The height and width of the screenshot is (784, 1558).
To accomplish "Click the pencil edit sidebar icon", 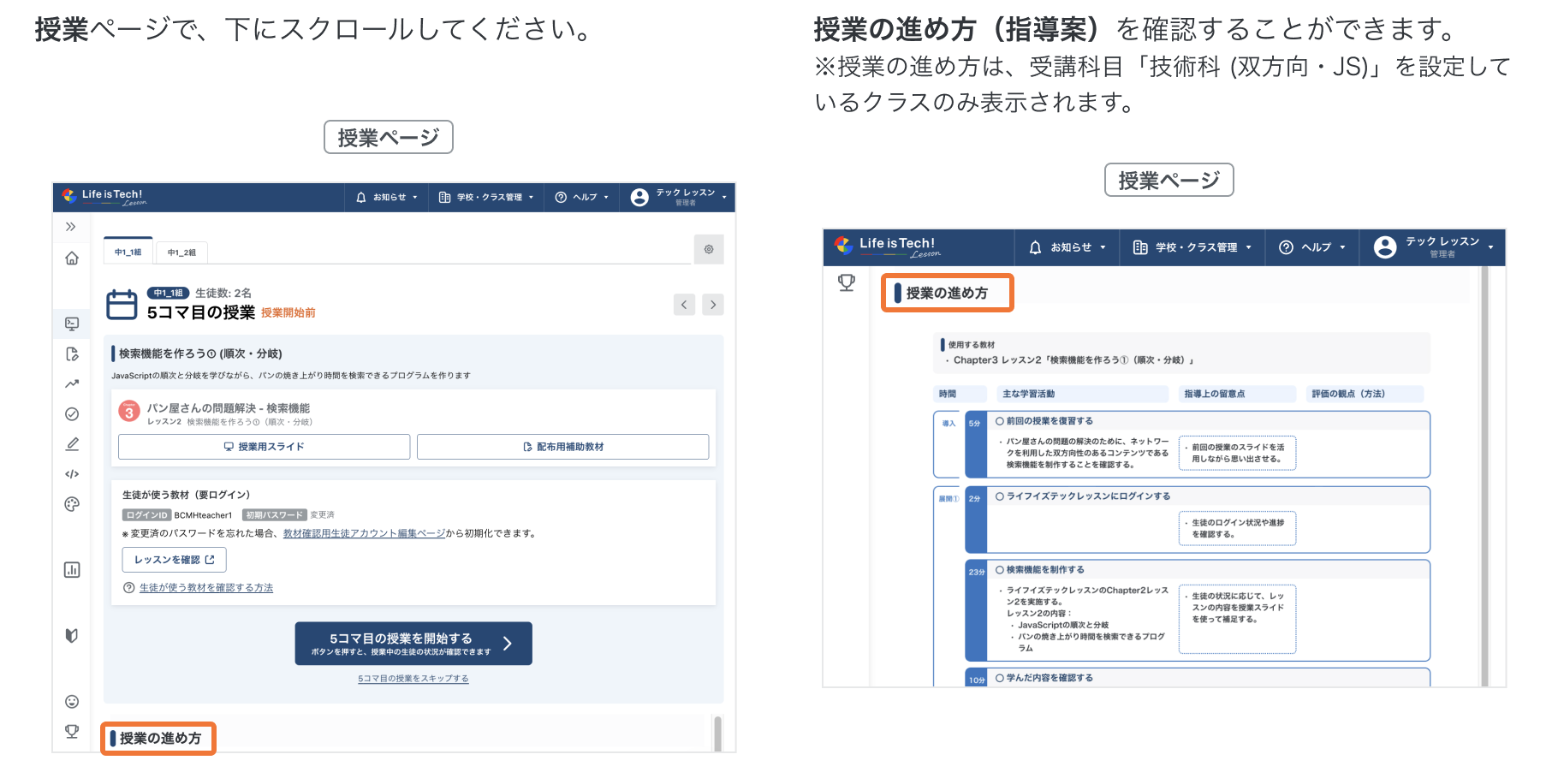I will coord(72,444).
